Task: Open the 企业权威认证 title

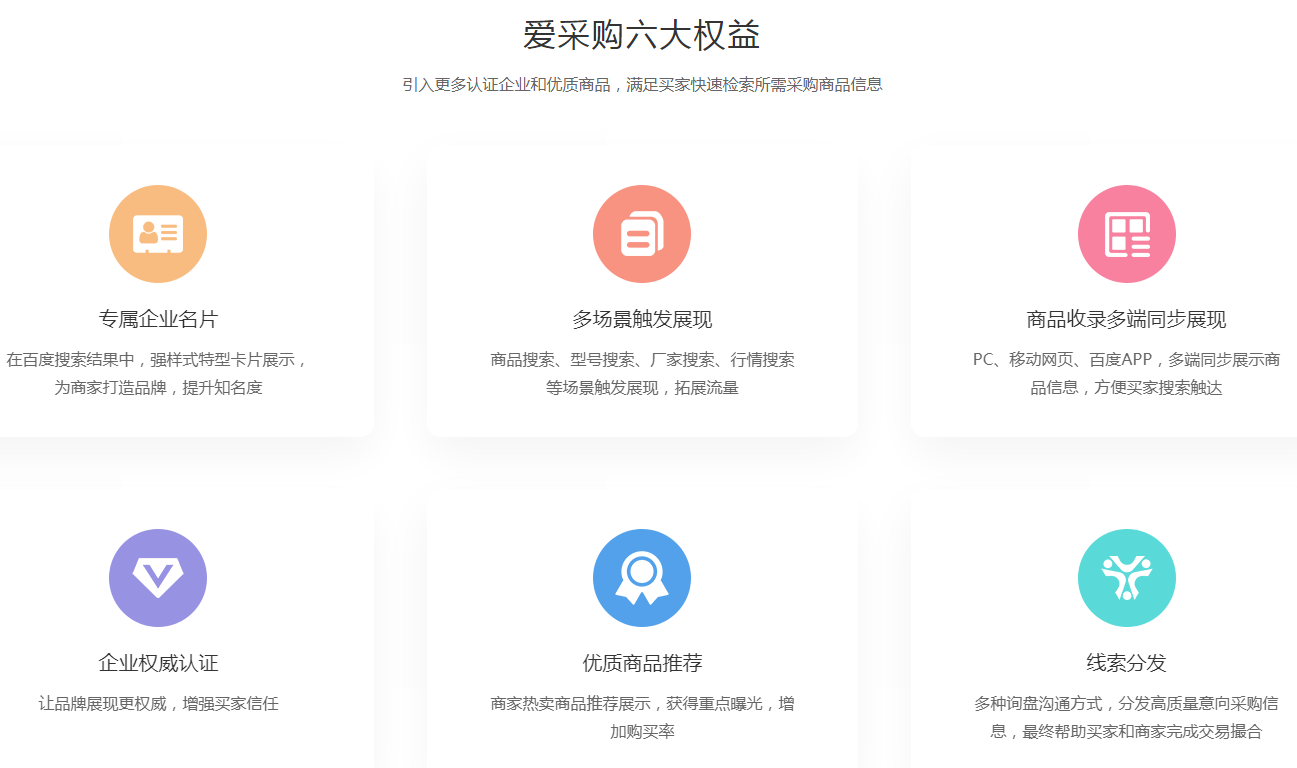Action: [158, 663]
